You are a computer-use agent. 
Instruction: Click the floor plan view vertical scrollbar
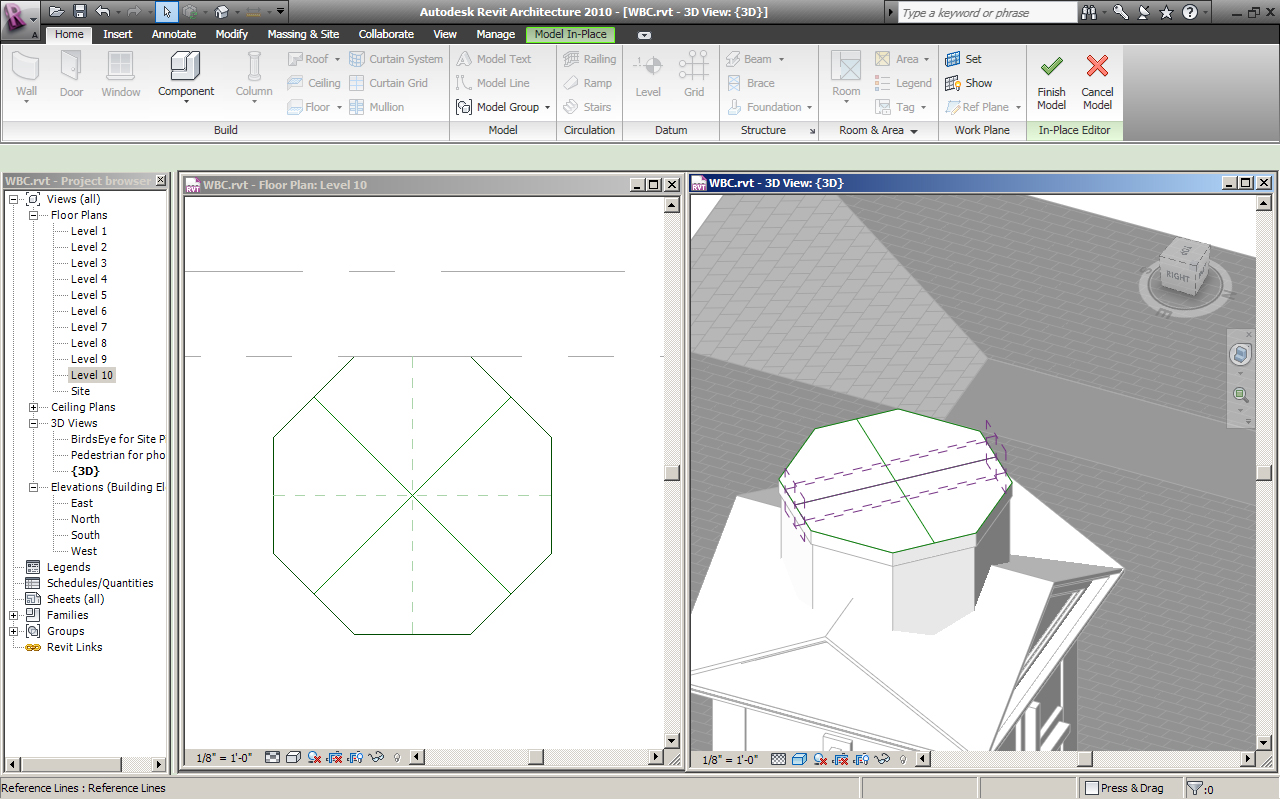coord(672,471)
